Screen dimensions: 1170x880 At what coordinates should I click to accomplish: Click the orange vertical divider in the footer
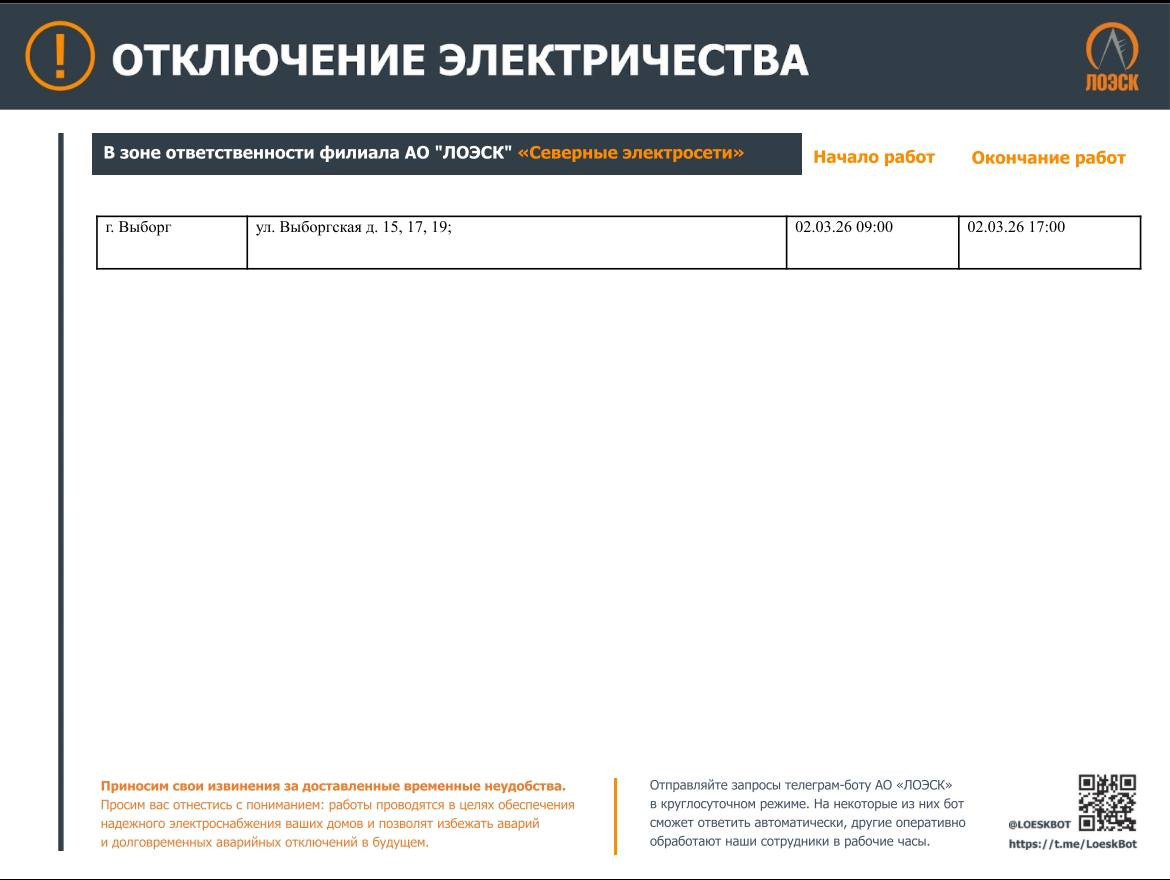615,816
